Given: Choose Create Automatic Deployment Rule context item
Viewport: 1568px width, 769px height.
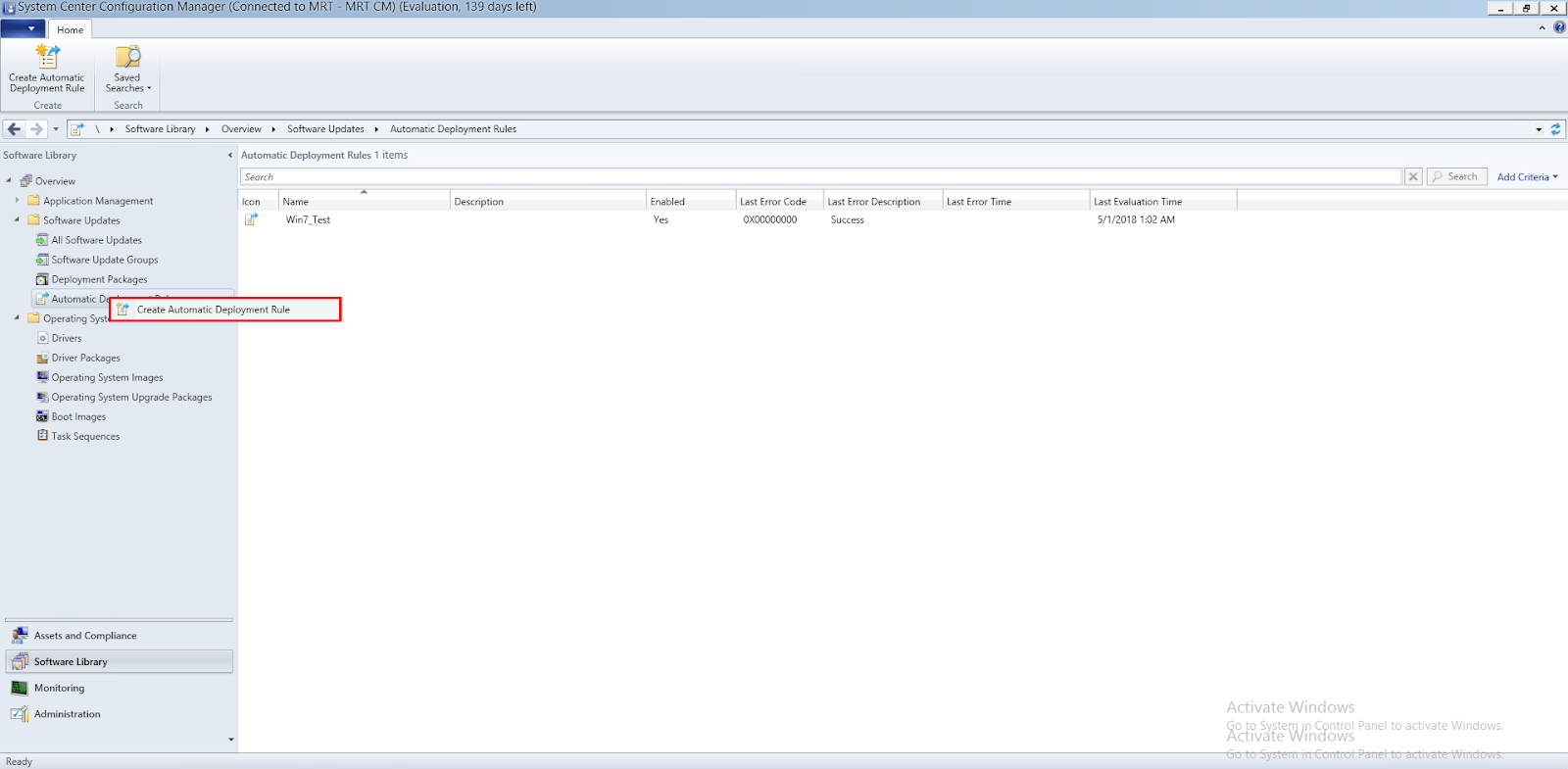Looking at the screenshot, I should point(213,310).
